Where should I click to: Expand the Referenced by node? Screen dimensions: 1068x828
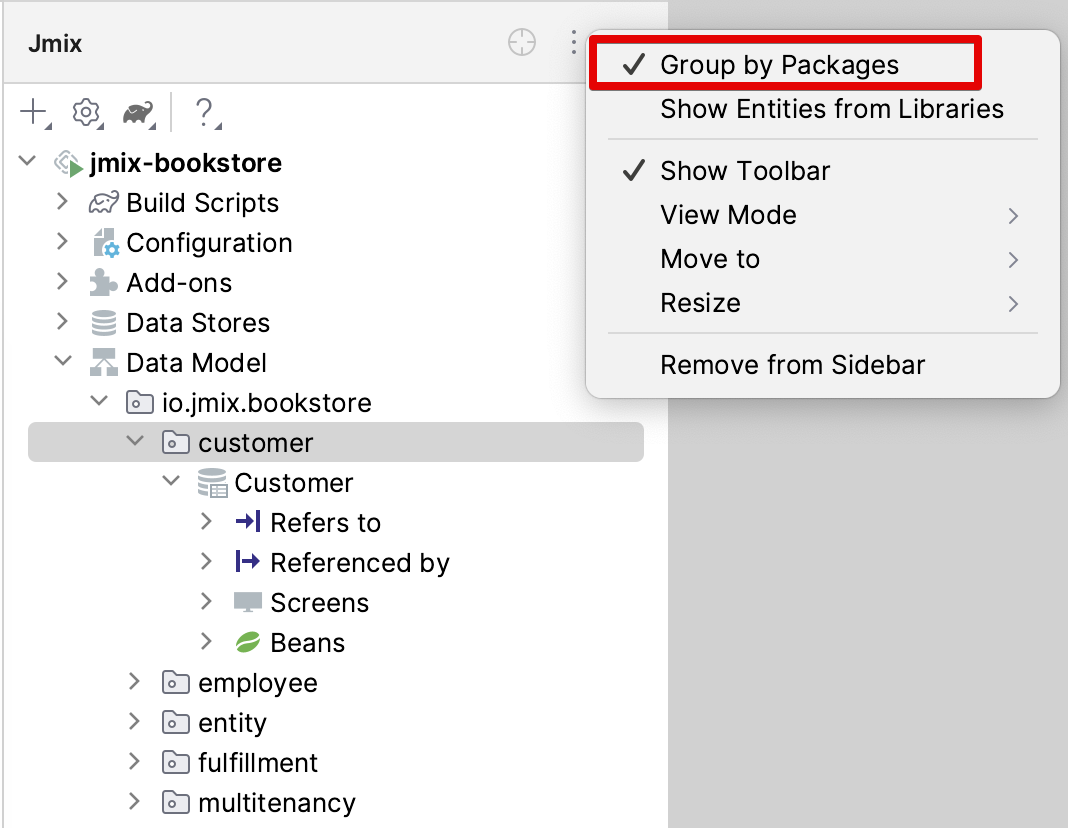pyautogui.click(x=206, y=561)
